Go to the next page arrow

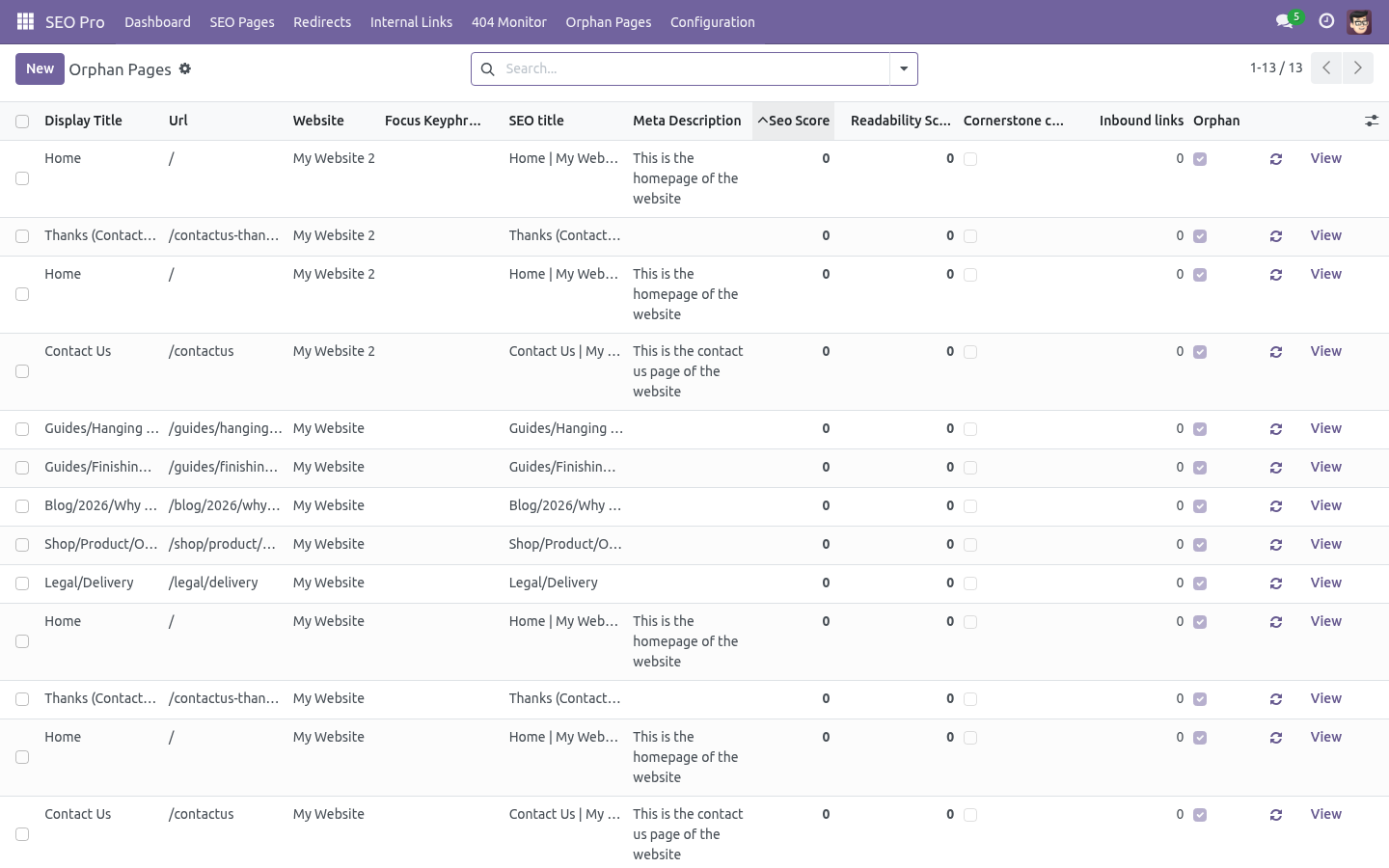1357,68
